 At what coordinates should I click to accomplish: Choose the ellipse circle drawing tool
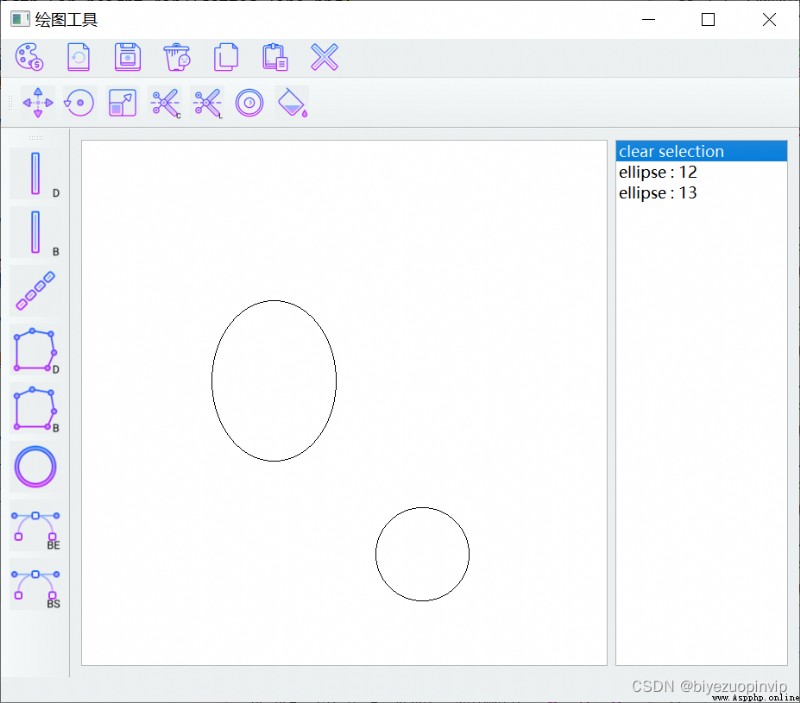36,467
